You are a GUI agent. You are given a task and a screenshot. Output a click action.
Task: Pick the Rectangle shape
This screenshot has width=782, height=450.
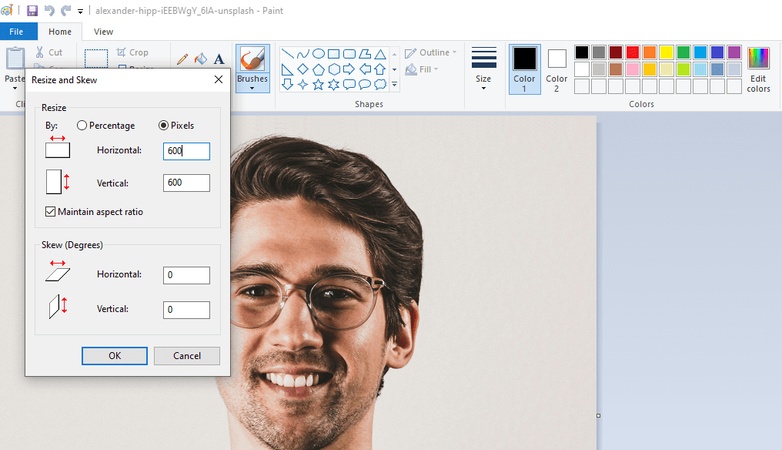coord(334,54)
